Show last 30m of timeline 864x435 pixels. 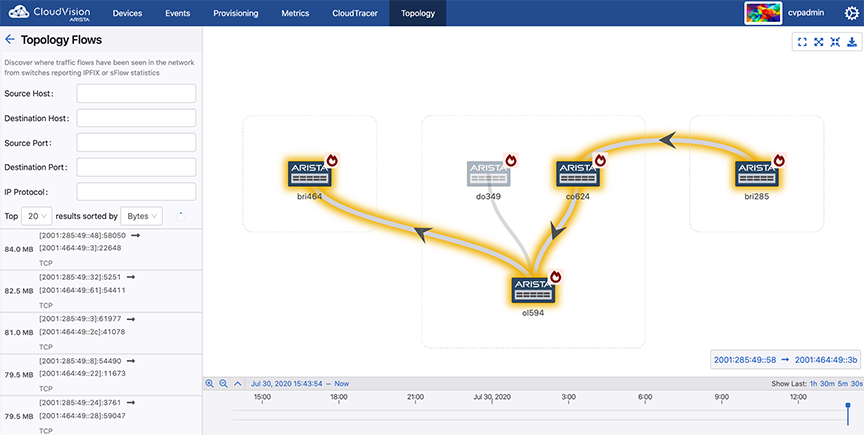pyautogui.click(x=827, y=384)
